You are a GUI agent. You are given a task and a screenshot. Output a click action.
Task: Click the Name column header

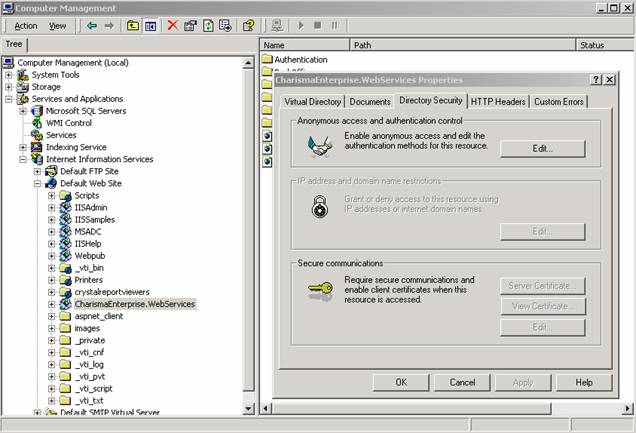point(305,45)
